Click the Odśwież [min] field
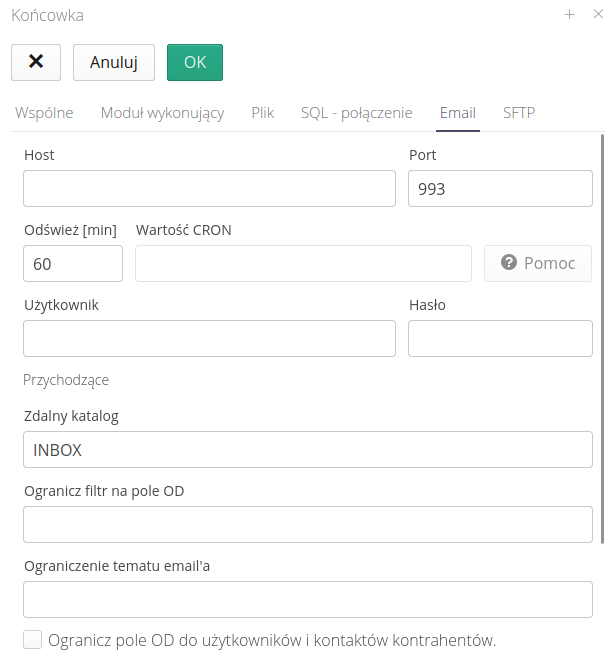 tap(73, 264)
